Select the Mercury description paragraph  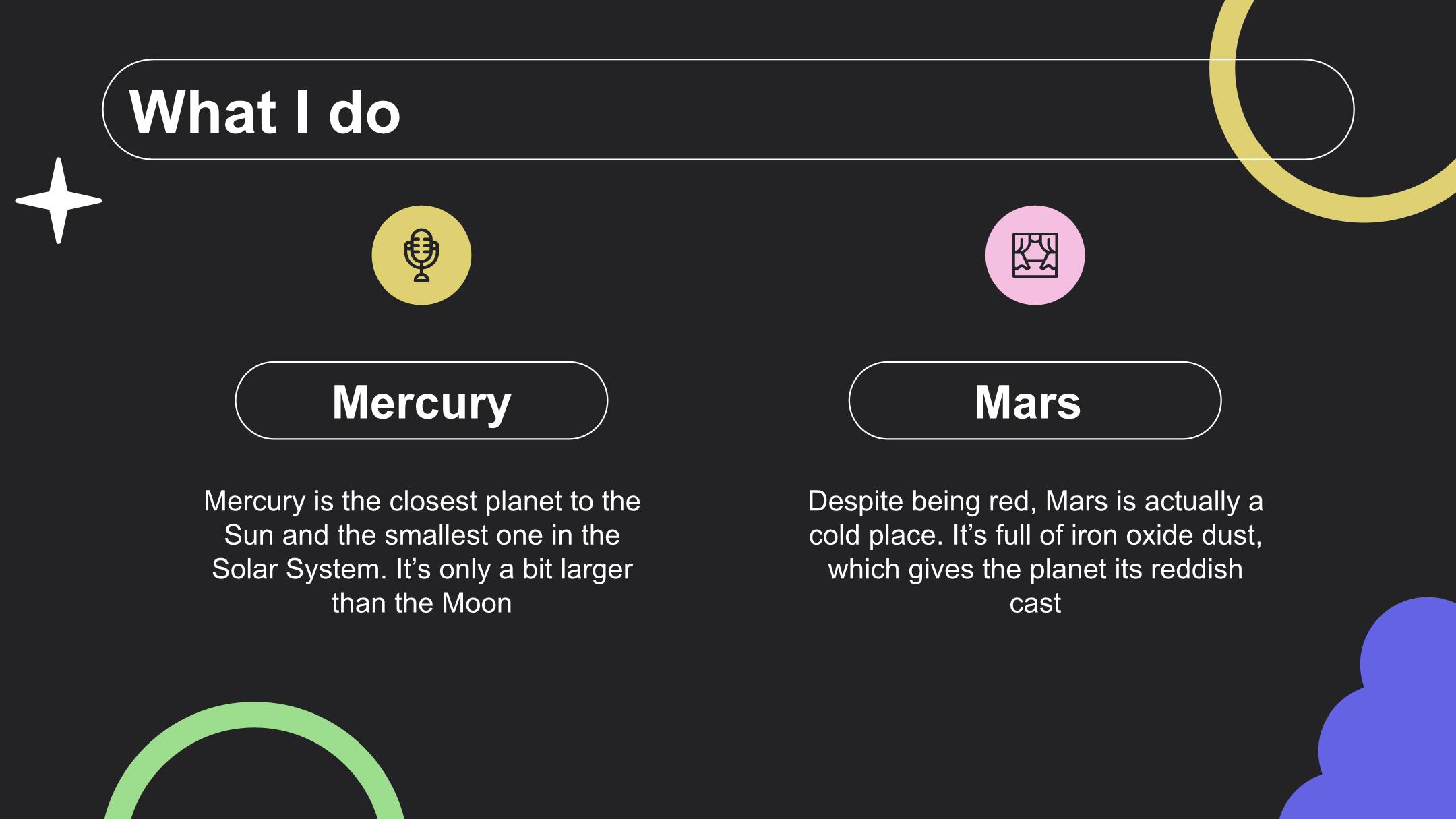(x=422, y=551)
